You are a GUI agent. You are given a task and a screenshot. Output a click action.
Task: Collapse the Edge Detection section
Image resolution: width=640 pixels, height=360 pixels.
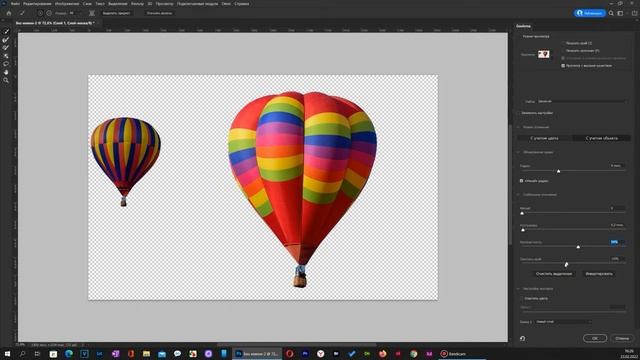(519, 152)
